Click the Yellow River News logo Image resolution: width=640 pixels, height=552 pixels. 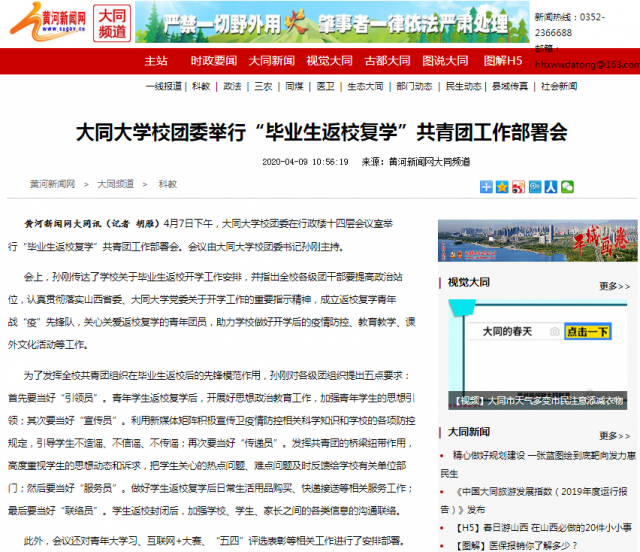[x=48, y=22]
